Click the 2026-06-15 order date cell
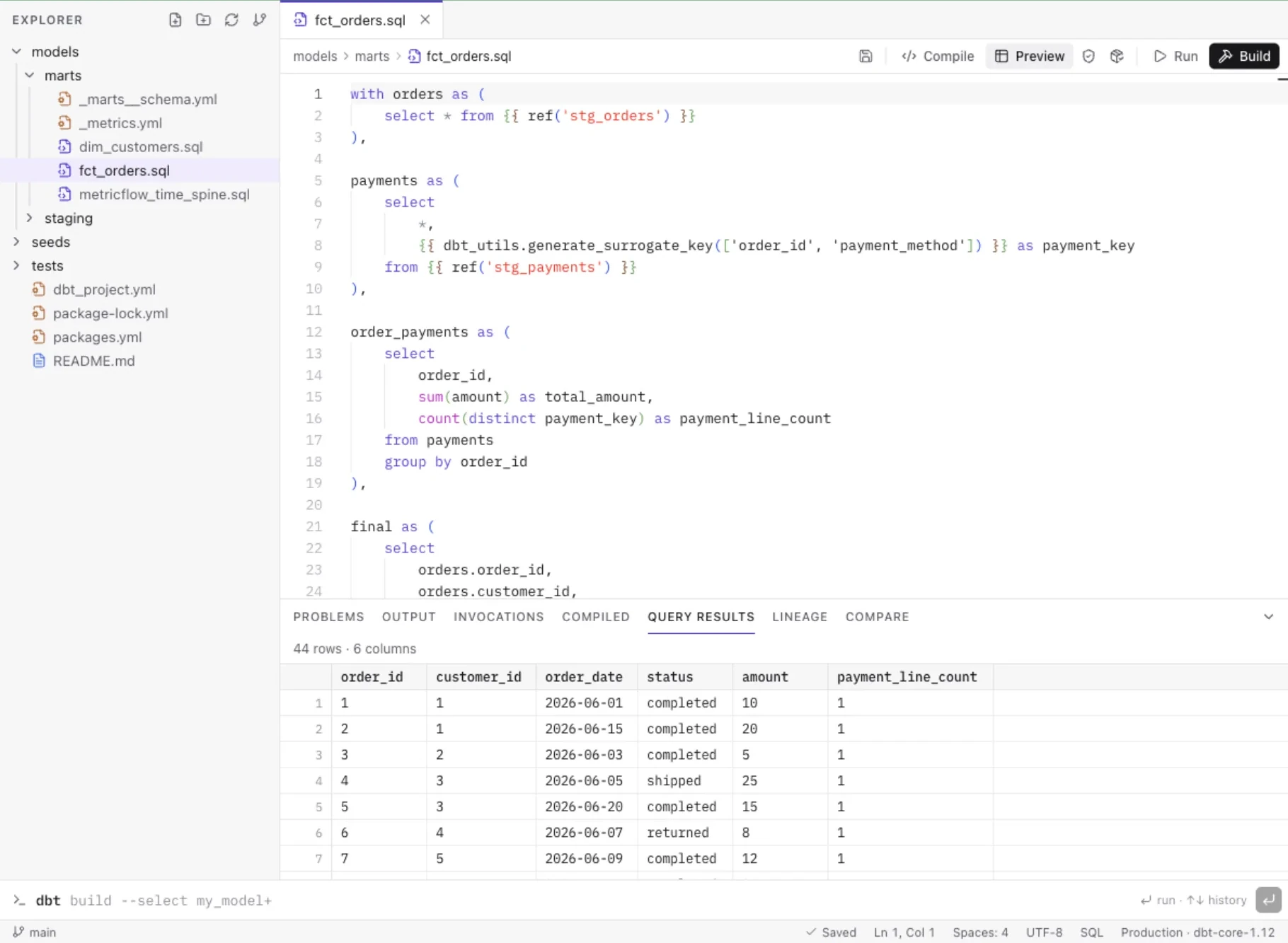The image size is (1288, 943). point(587,729)
